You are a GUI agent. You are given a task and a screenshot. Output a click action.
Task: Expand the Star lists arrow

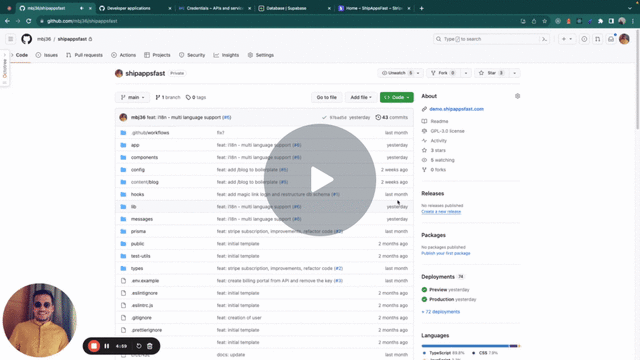[514, 73]
